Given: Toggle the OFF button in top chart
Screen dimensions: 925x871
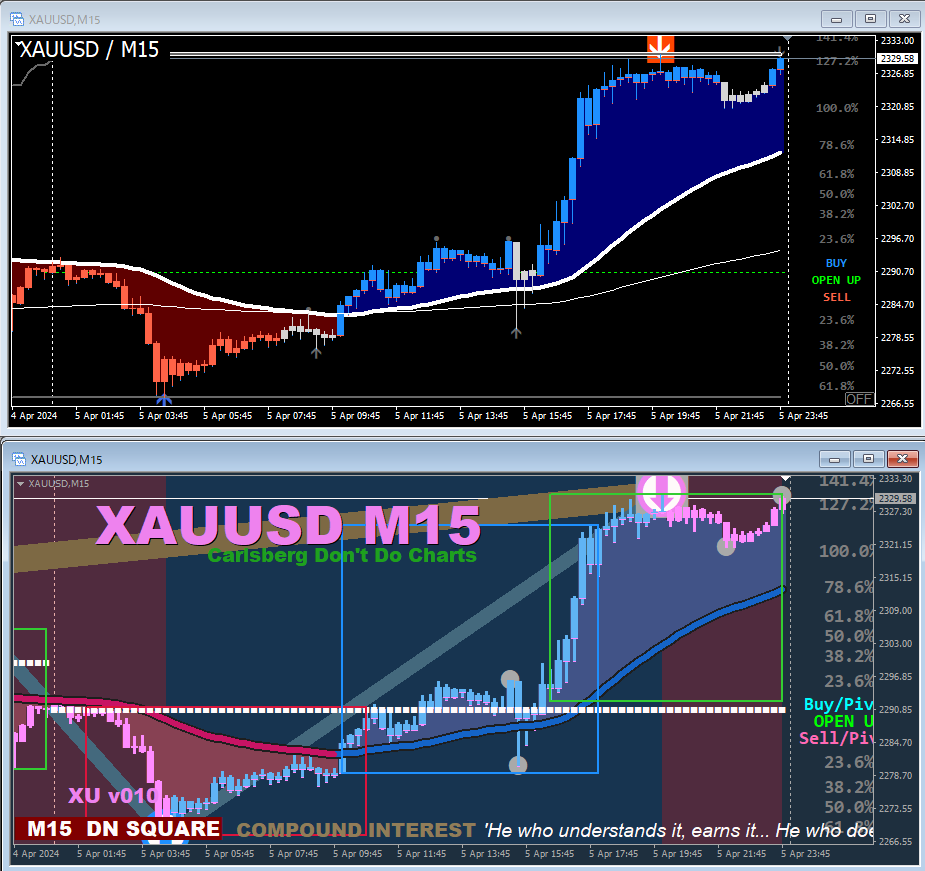Looking at the screenshot, I should (x=859, y=399).
